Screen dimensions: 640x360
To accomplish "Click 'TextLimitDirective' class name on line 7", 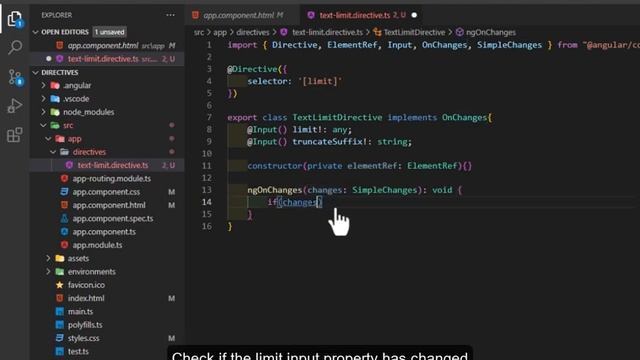I will point(337,118).
